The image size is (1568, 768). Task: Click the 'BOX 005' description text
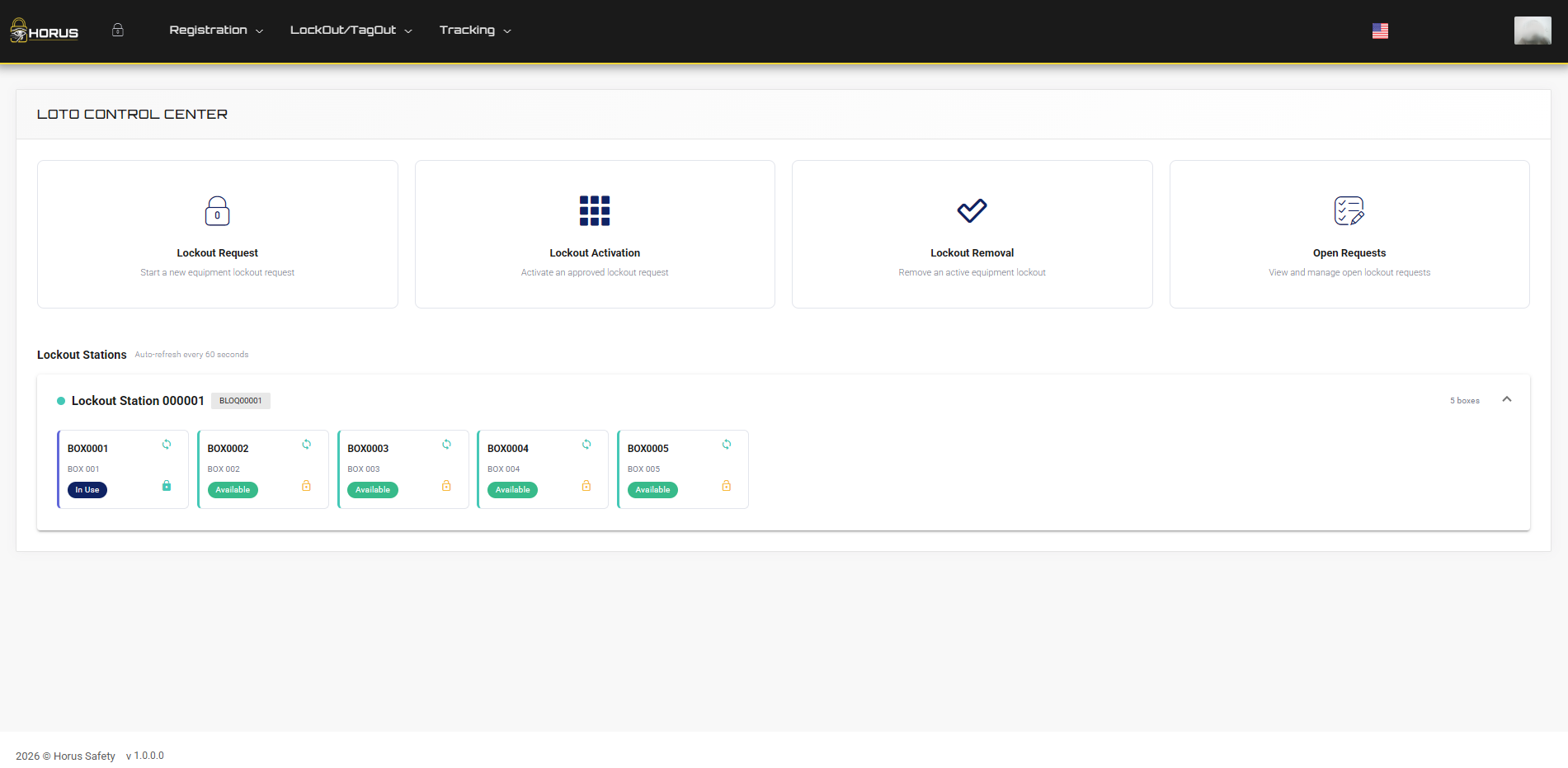click(644, 469)
